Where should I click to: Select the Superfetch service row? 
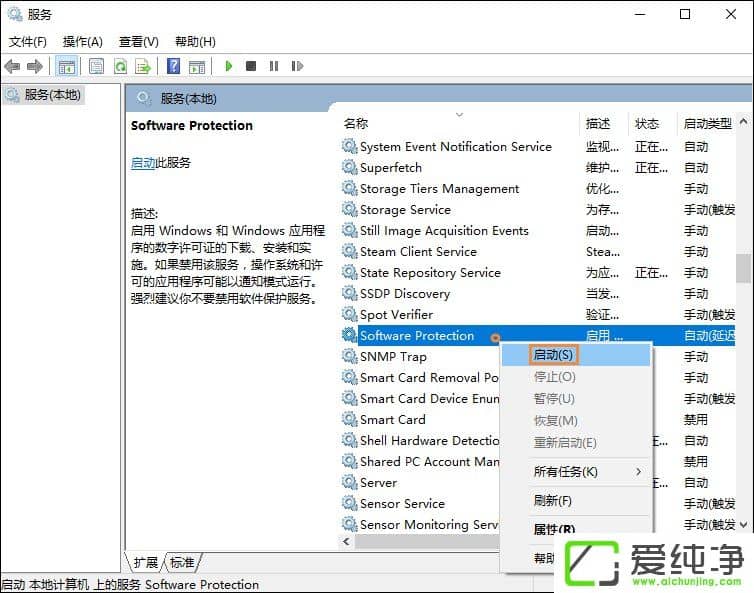click(391, 167)
